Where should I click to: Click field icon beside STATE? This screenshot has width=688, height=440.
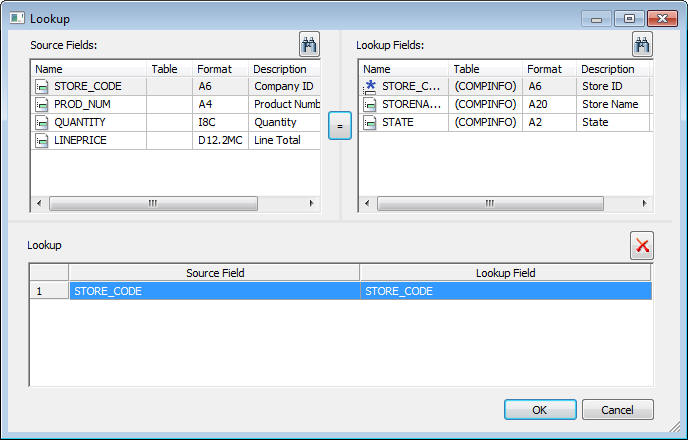(x=370, y=122)
